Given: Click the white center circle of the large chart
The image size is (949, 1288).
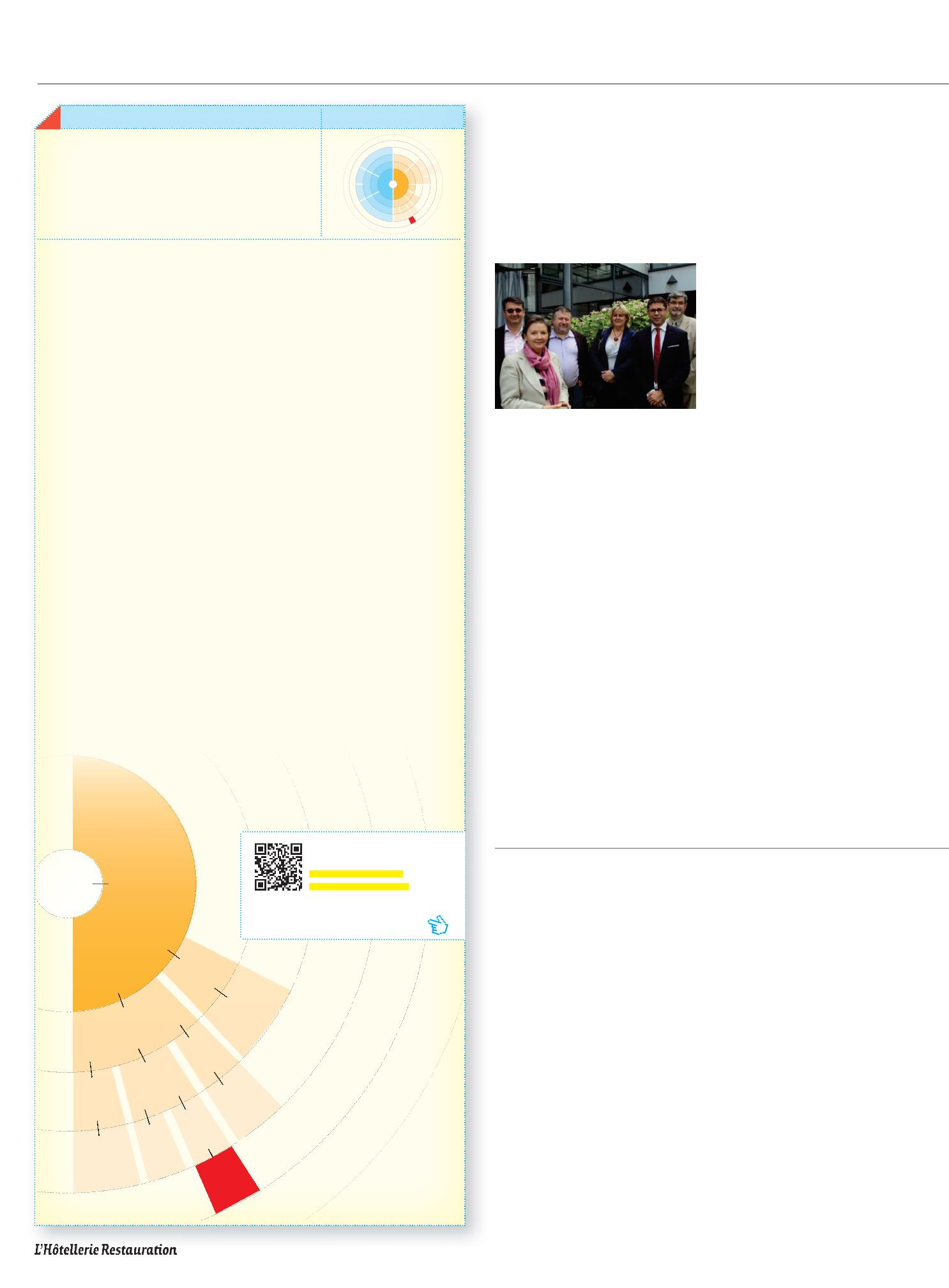Looking at the screenshot, I should point(68,884).
